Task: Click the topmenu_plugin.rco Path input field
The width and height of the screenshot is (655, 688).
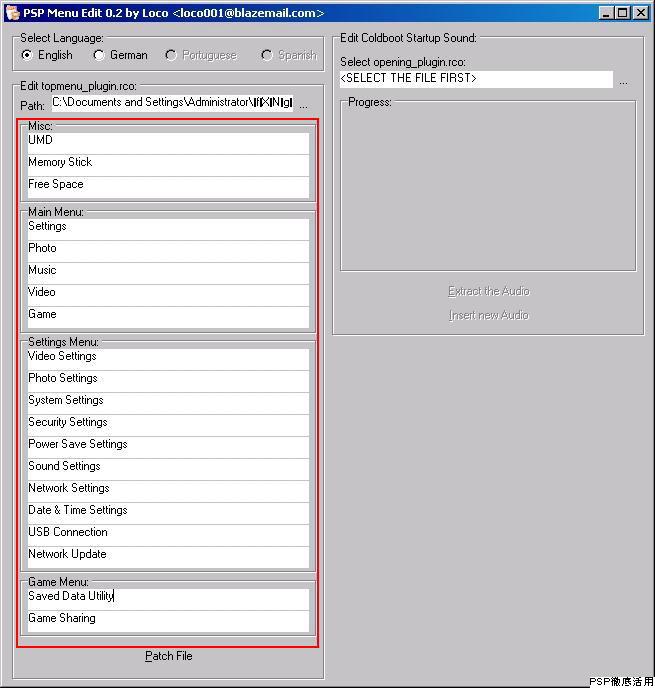Action: click(x=172, y=103)
